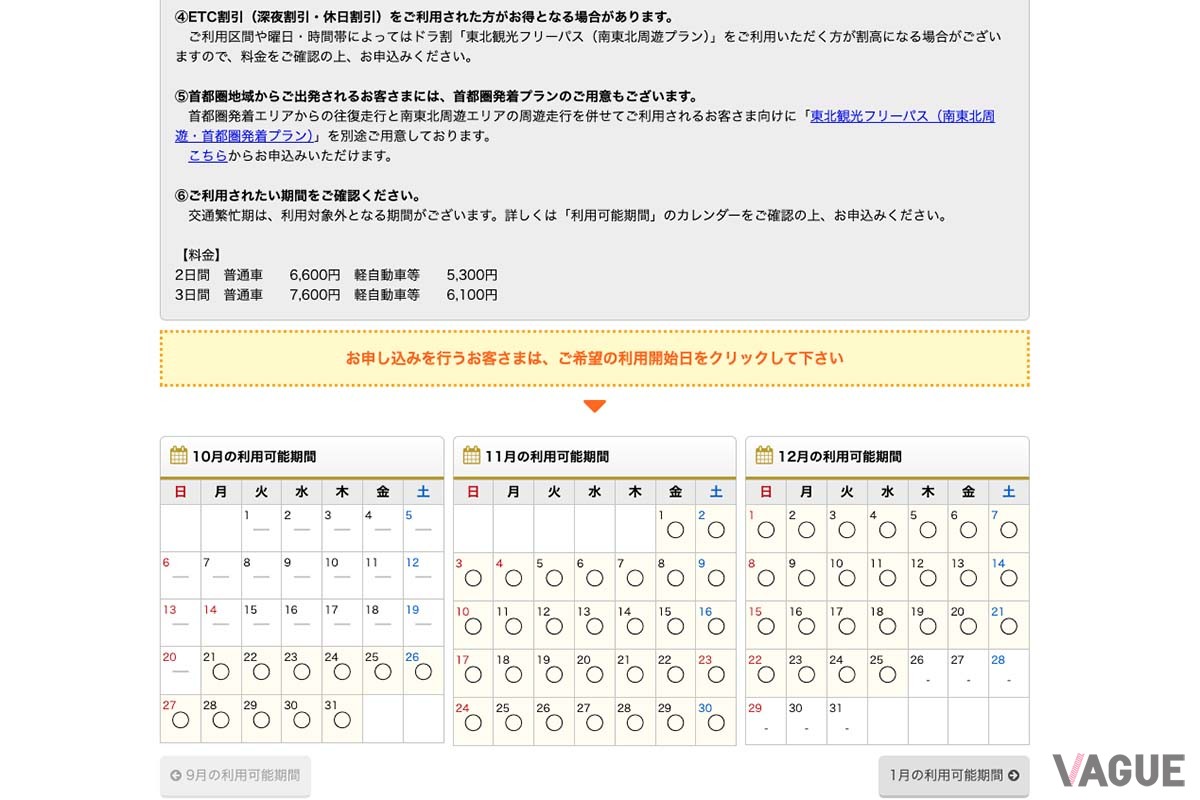Go back to 9月の利用可能期間
1200x800 pixels.
click(x=235, y=775)
